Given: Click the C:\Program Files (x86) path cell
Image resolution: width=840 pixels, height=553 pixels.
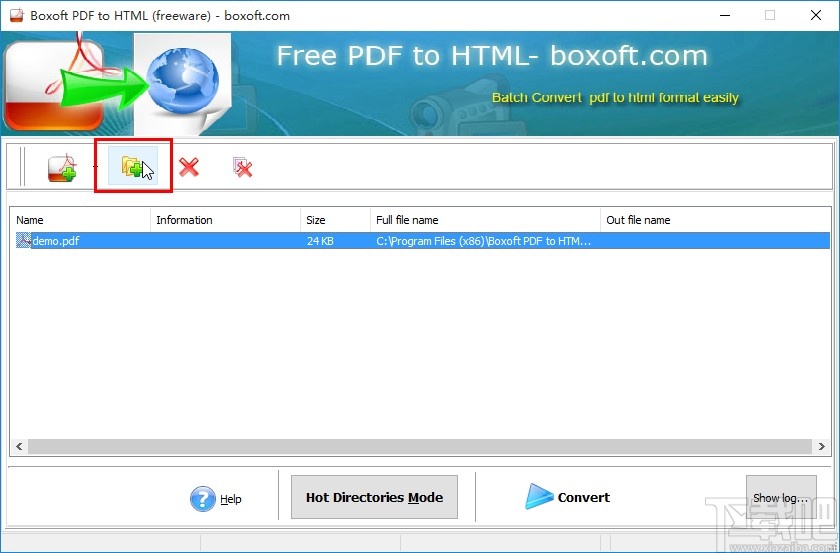Looking at the screenshot, I should [x=484, y=241].
